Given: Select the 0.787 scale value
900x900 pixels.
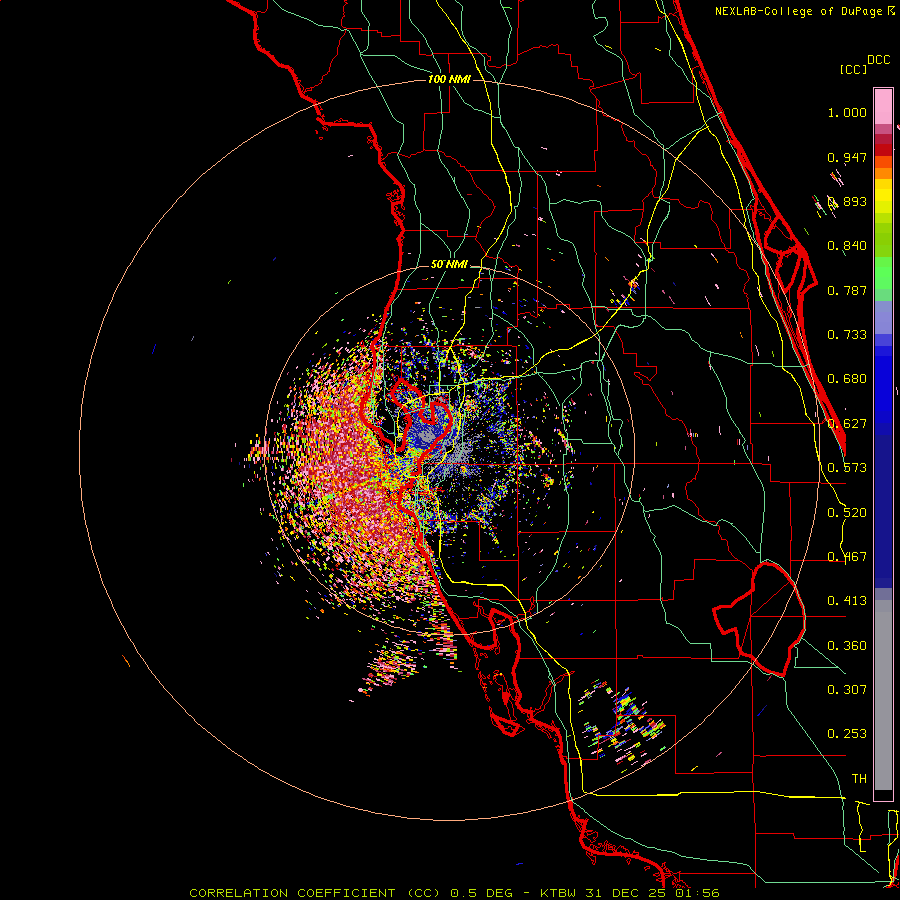Looking at the screenshot, I should (x=847, y=290).
